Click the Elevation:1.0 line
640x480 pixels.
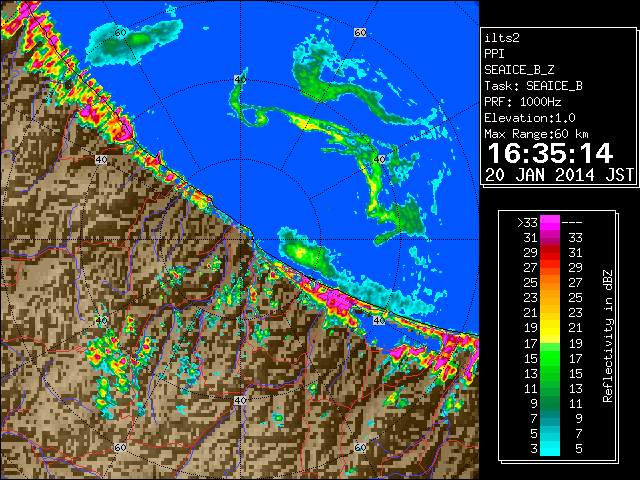(530, 118)
